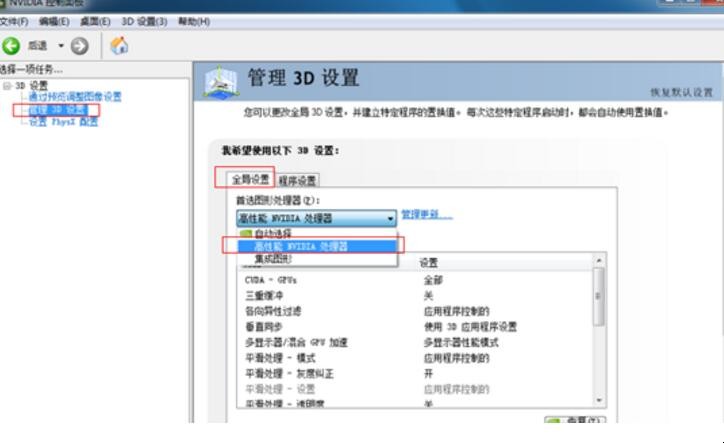
Task: Open the 编辑(E) menu
Action: [54, 21]
